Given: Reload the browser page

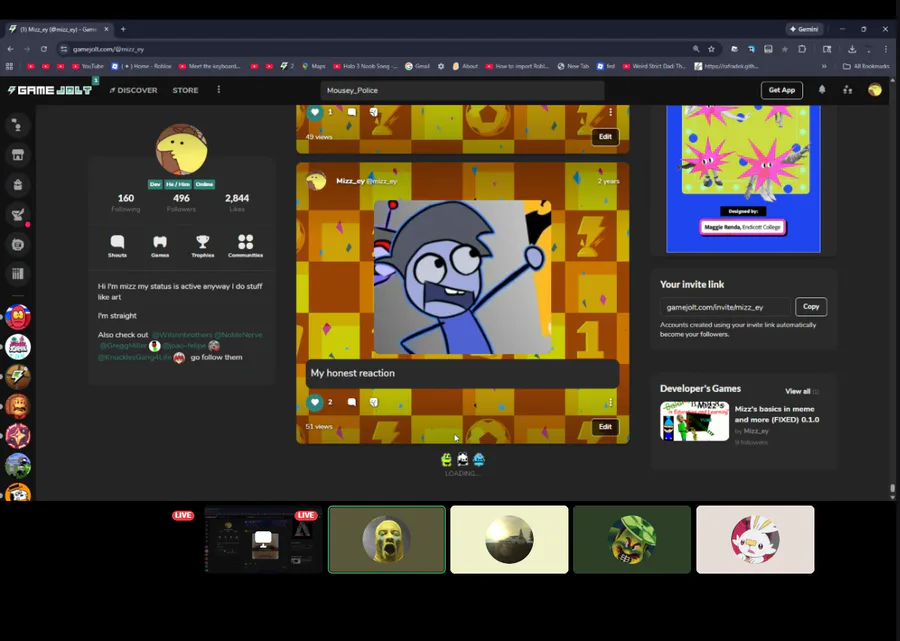Looking at the screenshot, I should (x=44, y=49).
